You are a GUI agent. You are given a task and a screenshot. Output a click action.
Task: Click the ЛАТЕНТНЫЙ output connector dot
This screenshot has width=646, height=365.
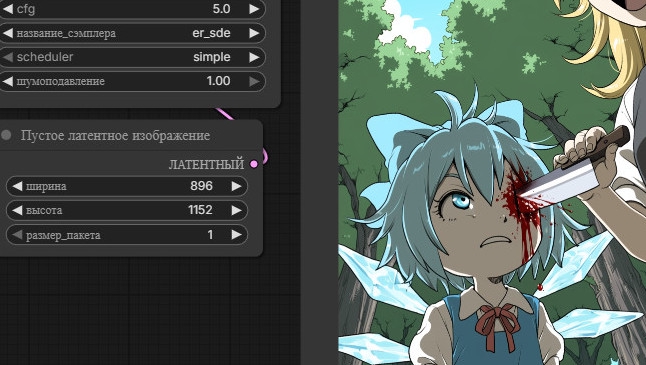coord(254,164)
